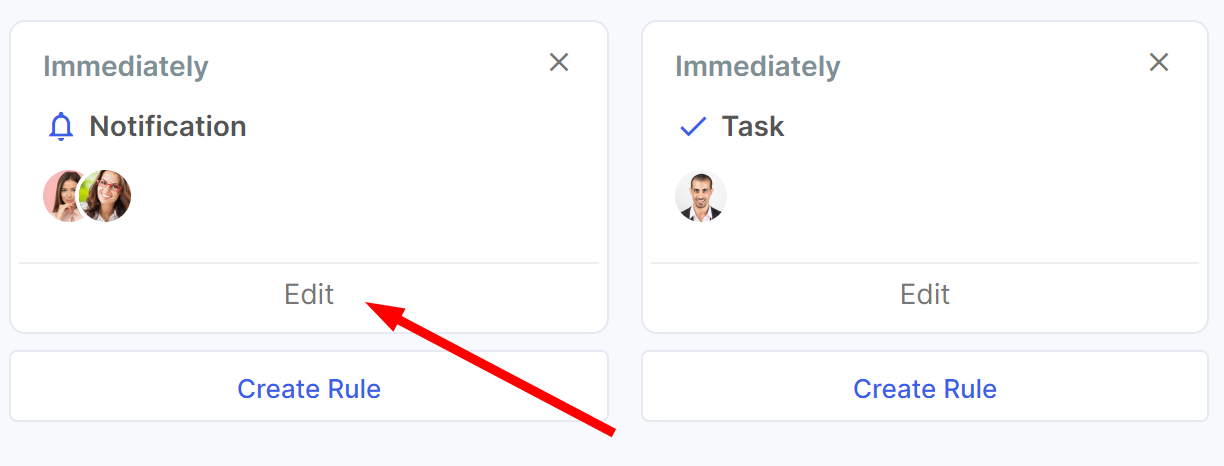1224x466 pixels.
Task: Click the bell icon beside Notification
Action: [x=61, y=127]
